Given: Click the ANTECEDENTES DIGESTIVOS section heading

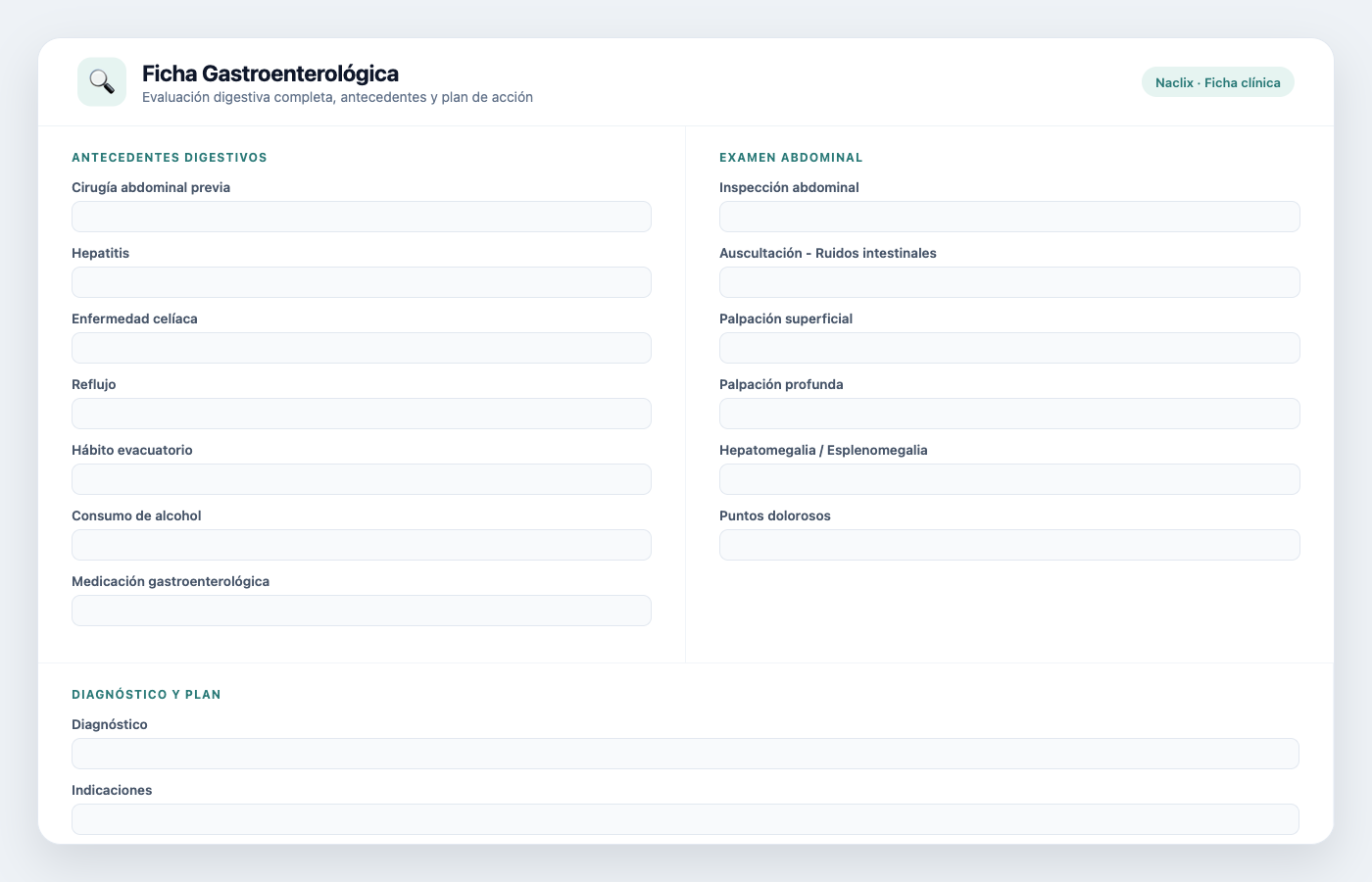Looking at the screenshot, I should (170, 158).
